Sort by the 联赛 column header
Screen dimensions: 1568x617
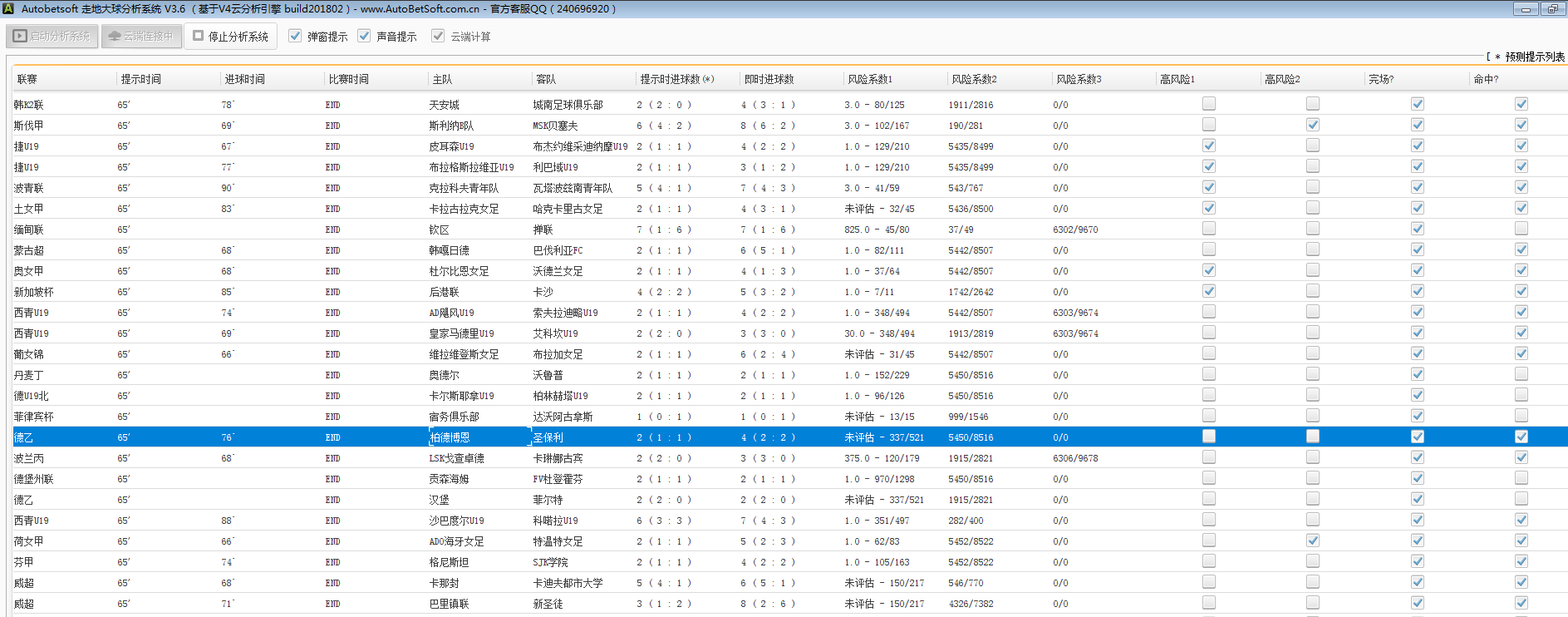click(x=27, y=79)
